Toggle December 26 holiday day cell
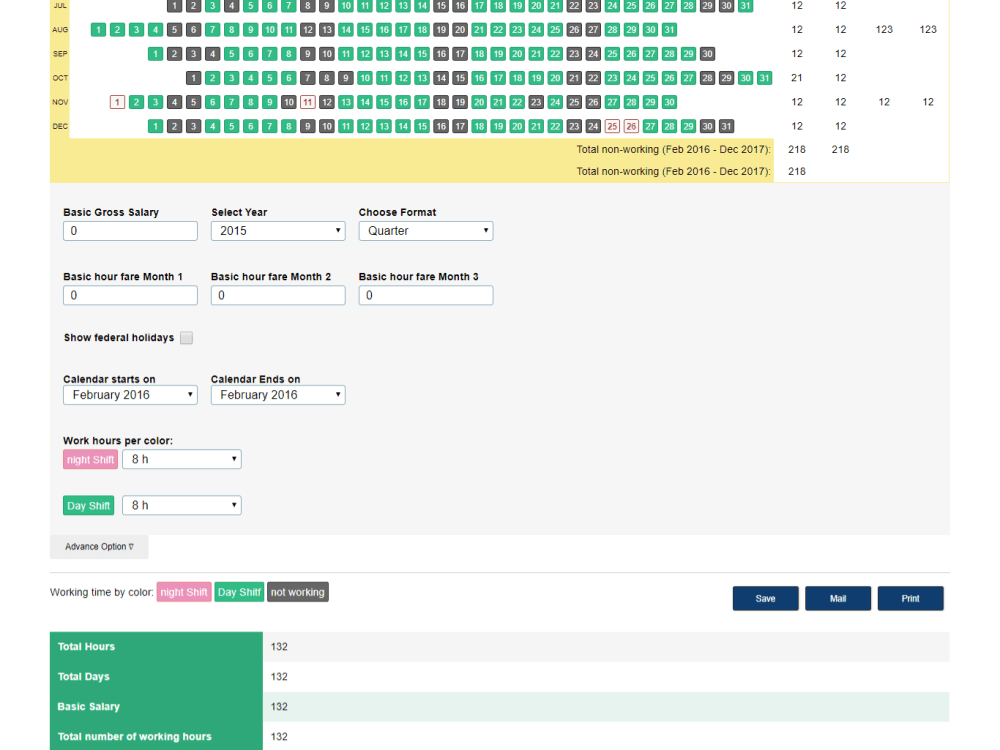Viewport: 1000px width, 750px height. pos(631,126)
